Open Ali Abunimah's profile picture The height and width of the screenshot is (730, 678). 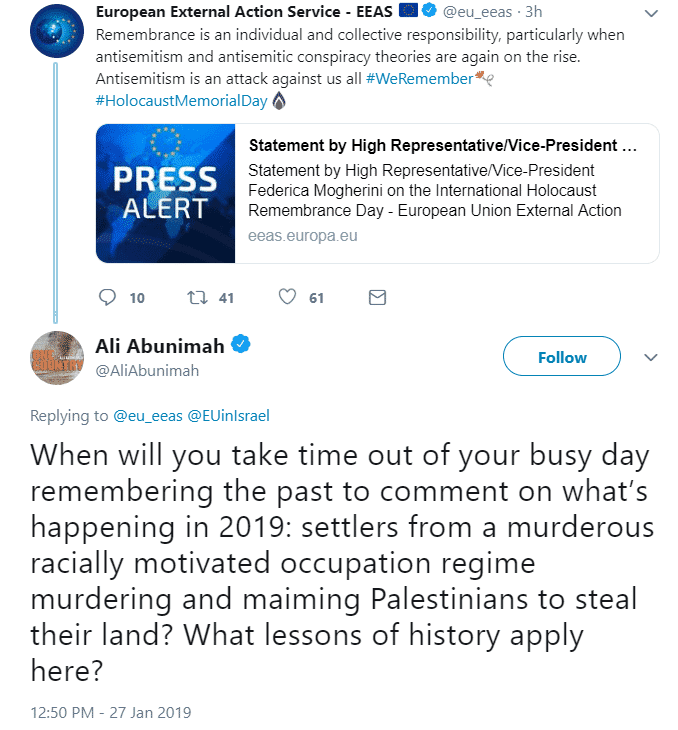(x=57, y=358)
